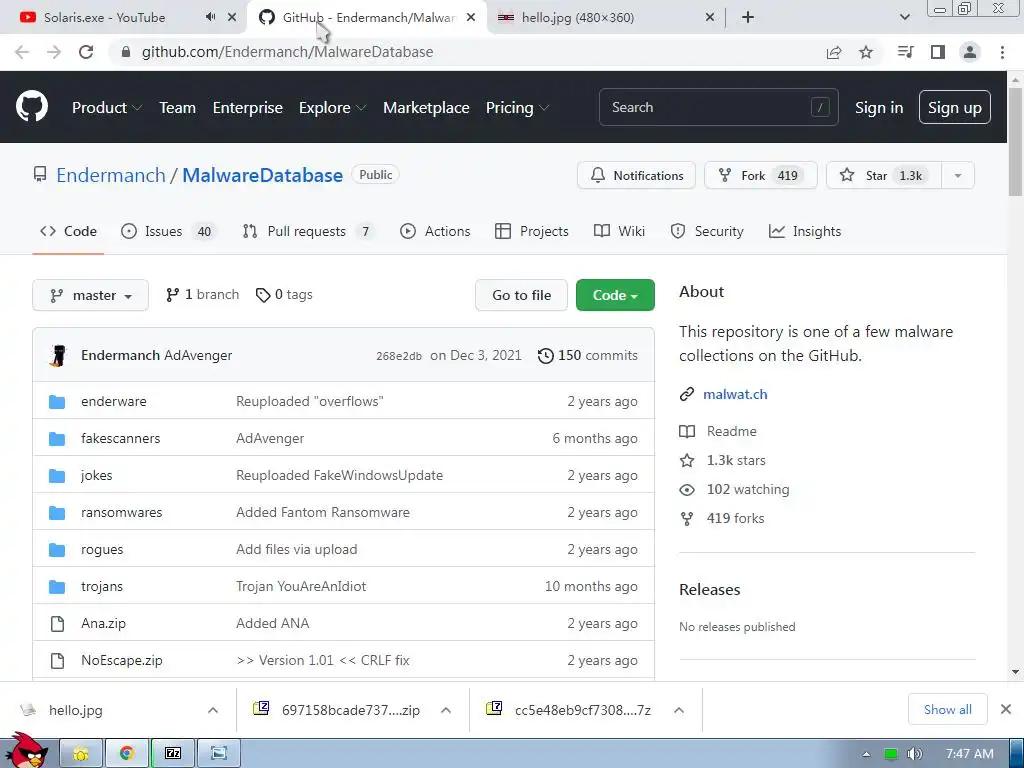This screenshot has width=1024, height=768.
Task: Expand the Pricing menu
Action: (x=517, y=108)
